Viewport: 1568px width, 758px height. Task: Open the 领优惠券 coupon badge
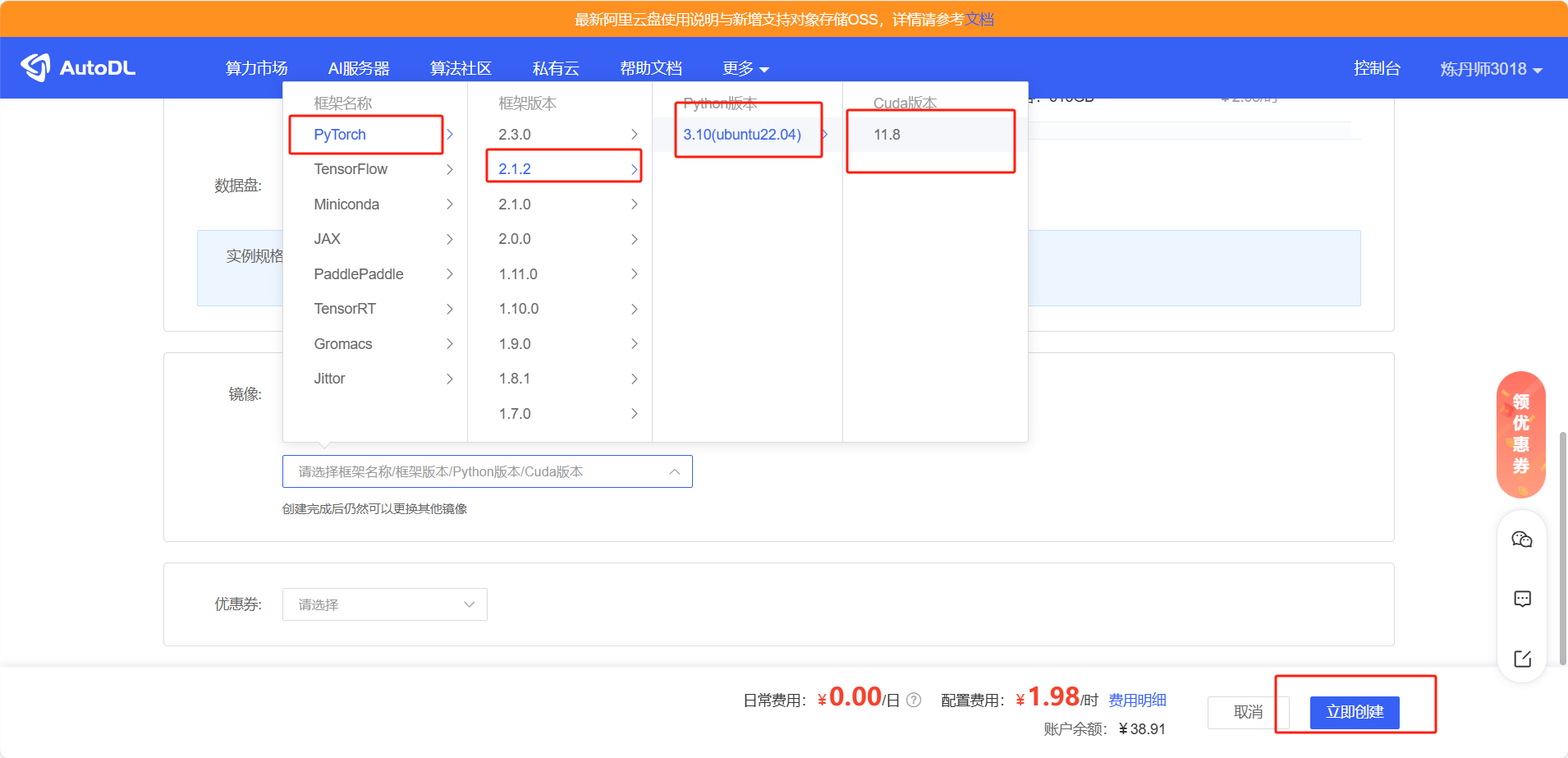tap(1521, 434)
